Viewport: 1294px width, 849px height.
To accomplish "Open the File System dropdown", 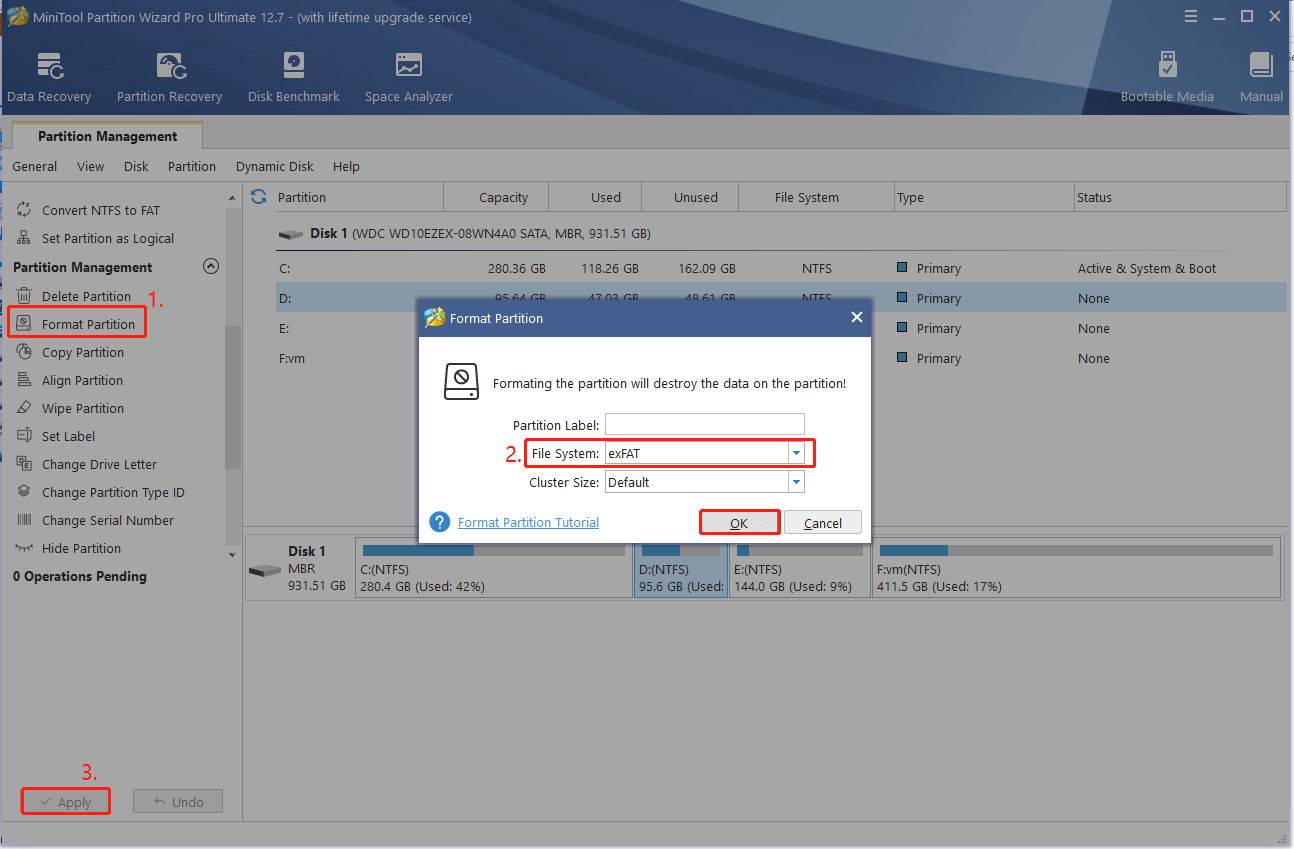I will pyautogui.click(x=796, y=452).
